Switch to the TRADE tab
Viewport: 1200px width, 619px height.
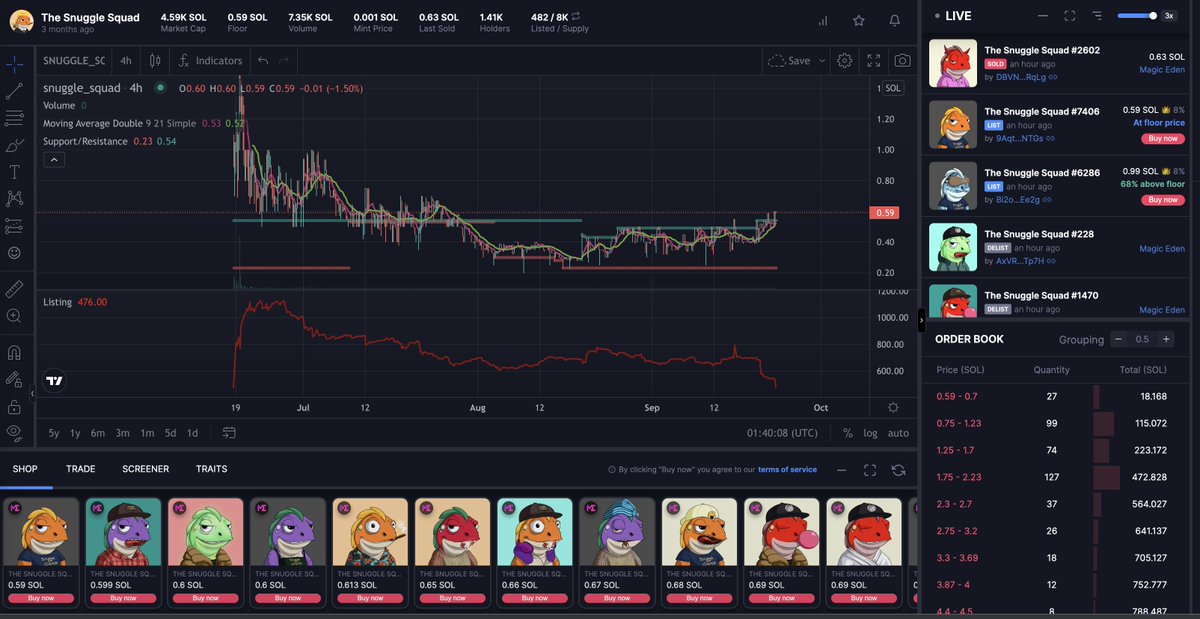(x=81, y=469)
